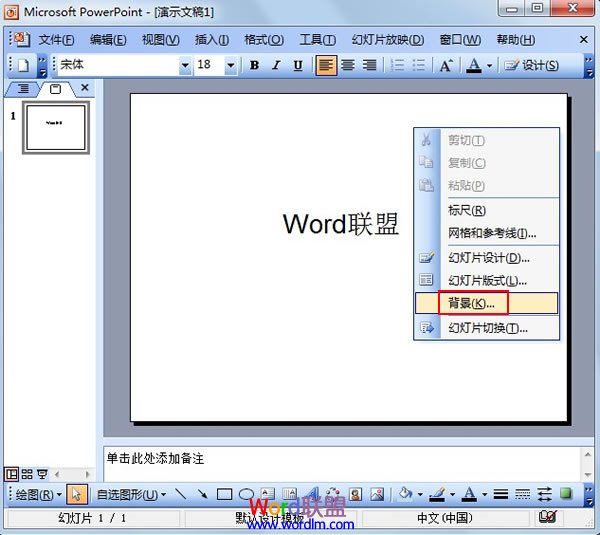Click the font size field showing 18

pyautogui.click(x=209, y=65)
